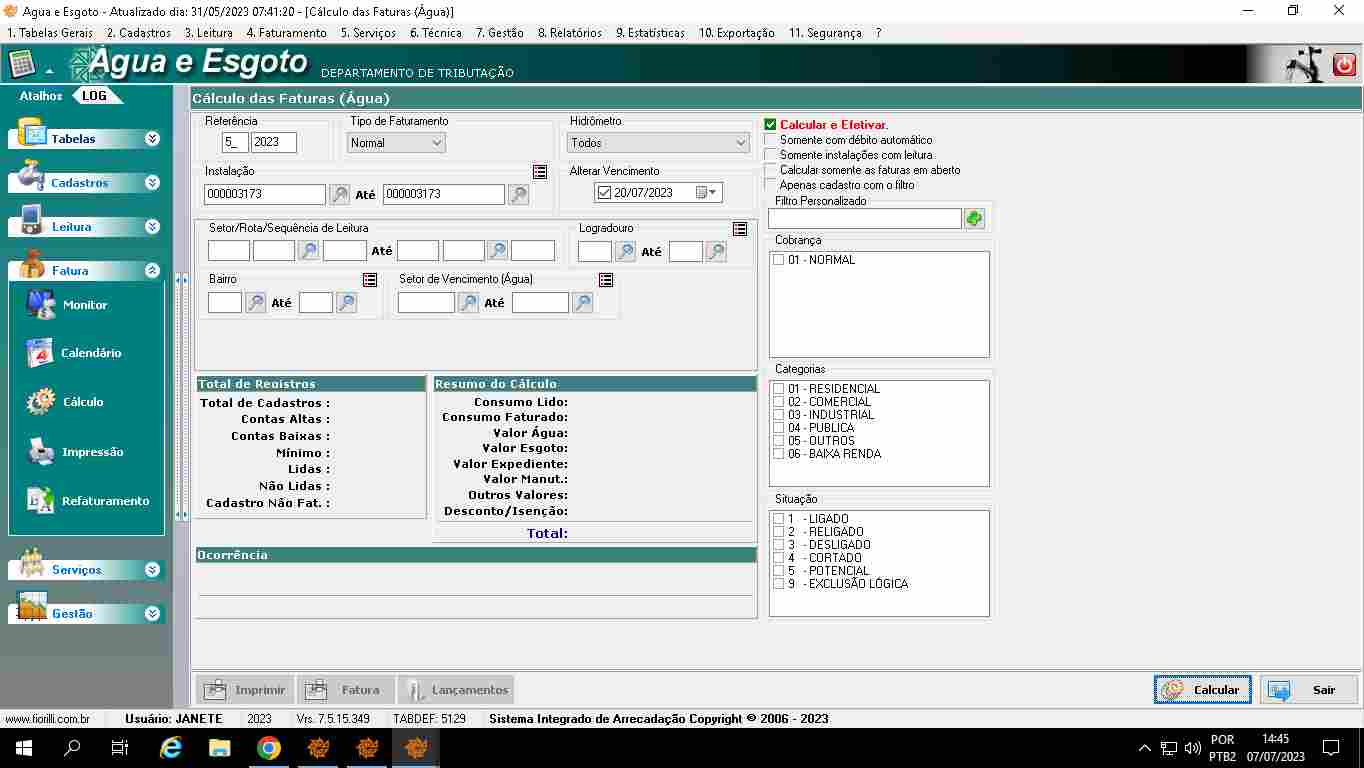Uncheck the Calcular e Efetivar checkbox

770,125
